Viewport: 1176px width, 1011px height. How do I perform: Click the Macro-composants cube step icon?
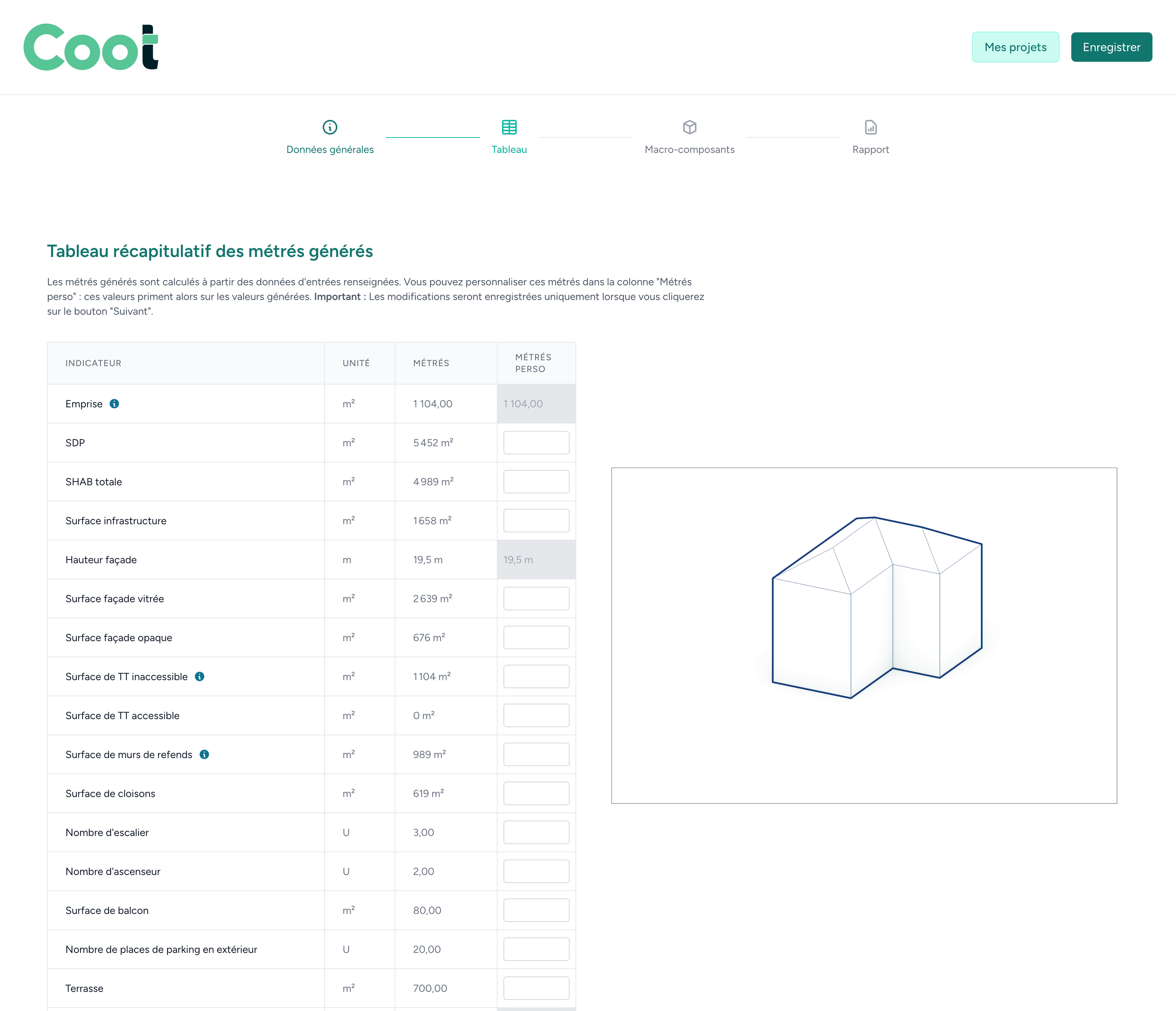tap(689, 126)
